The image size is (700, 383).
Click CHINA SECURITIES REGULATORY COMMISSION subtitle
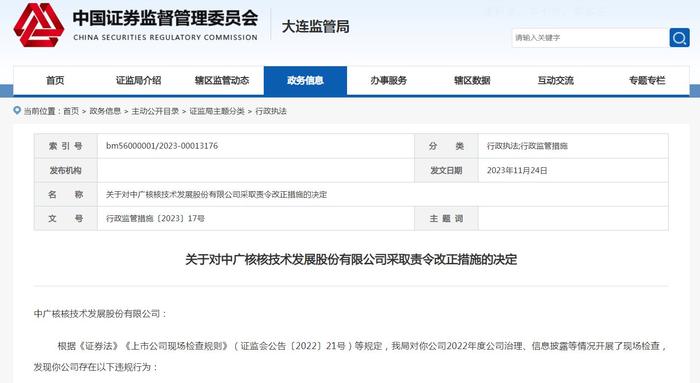[x=165, y=37]
